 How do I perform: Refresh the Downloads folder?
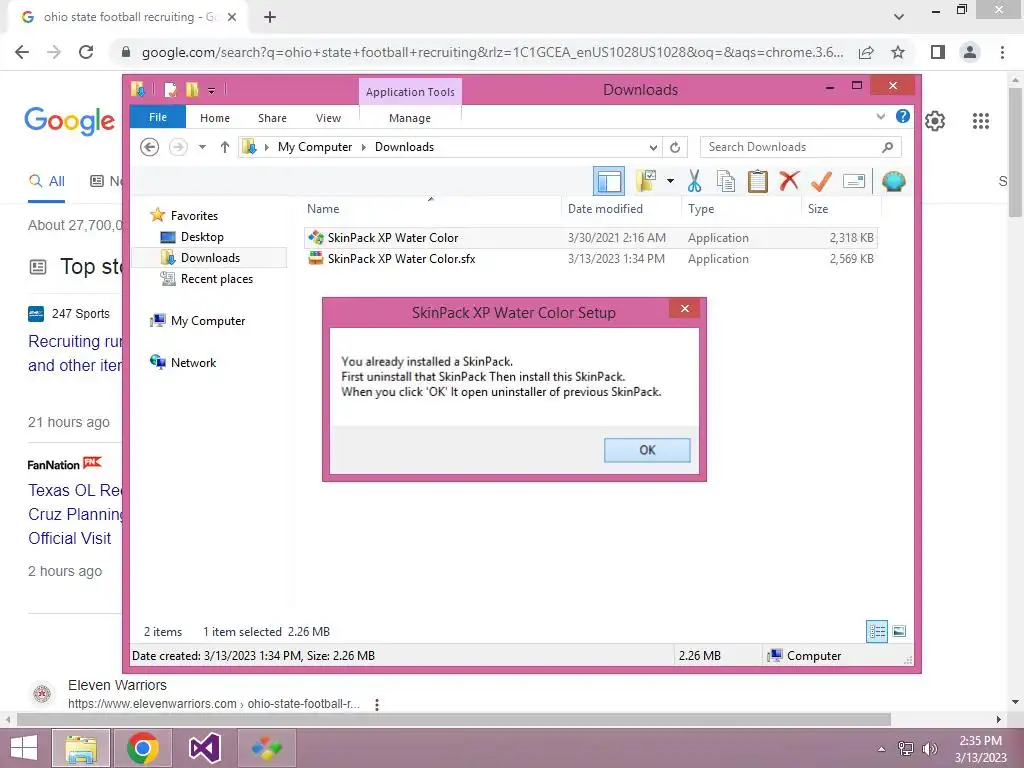tap(675, 147)
